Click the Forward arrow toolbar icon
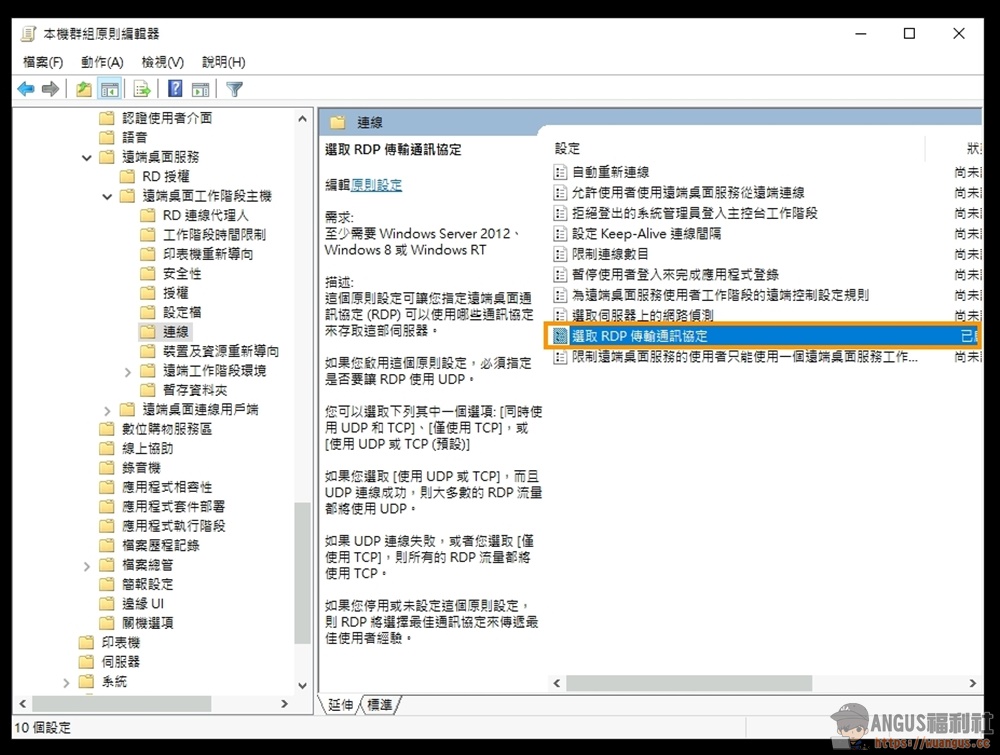1000x755 pixels. [50, 89]
